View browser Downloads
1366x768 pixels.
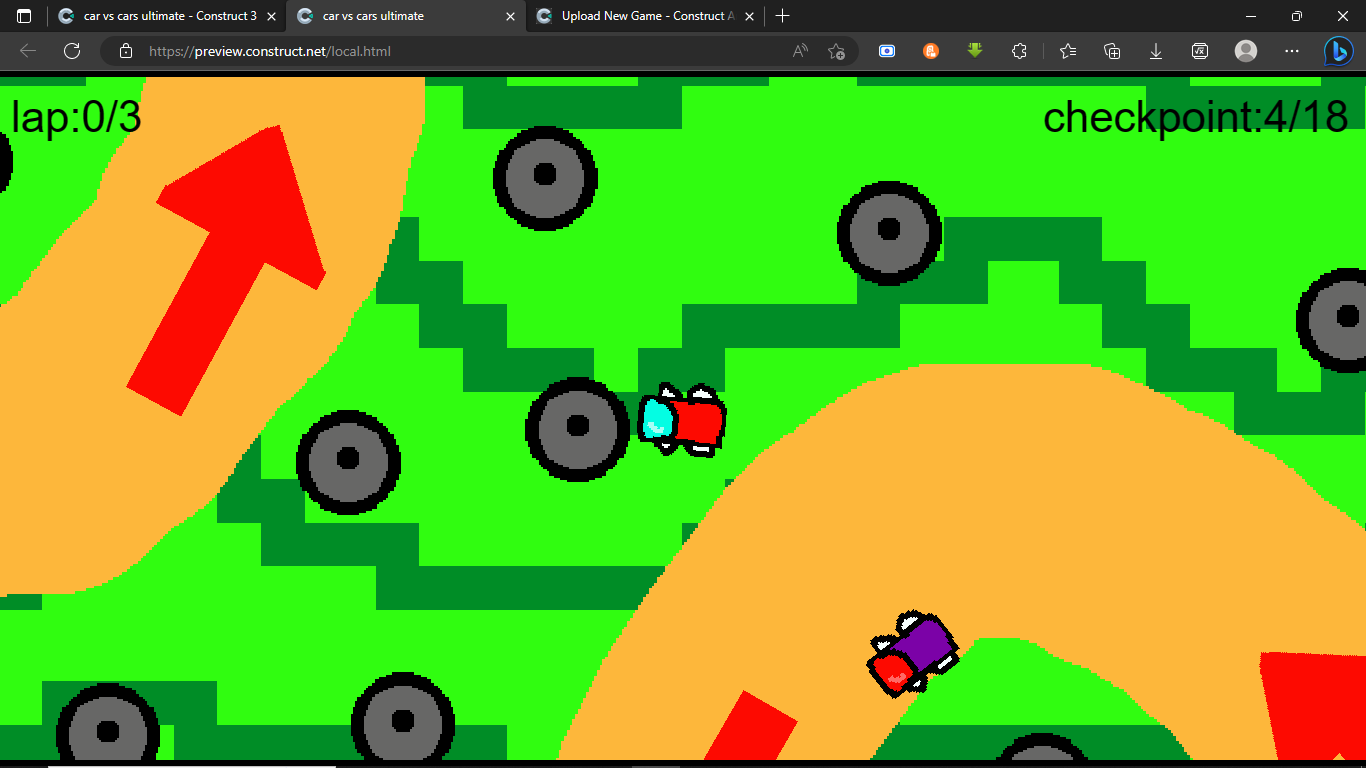(x=1155, y=51)
